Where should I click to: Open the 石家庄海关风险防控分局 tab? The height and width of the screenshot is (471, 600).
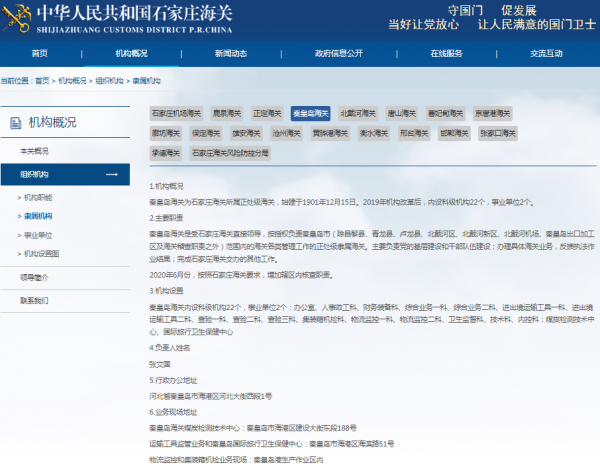230,153
